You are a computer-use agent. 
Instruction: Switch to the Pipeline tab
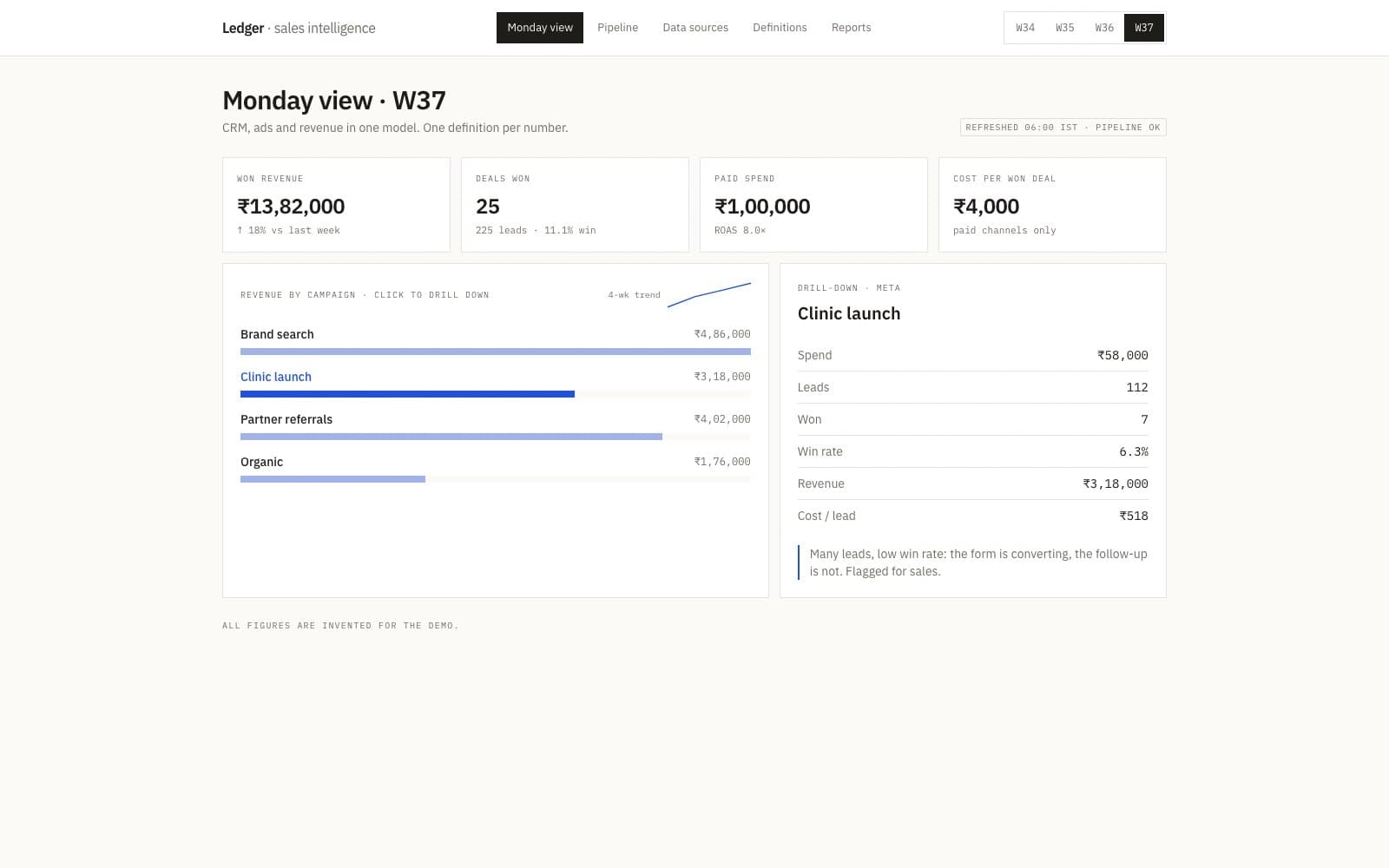click(617, 28)
